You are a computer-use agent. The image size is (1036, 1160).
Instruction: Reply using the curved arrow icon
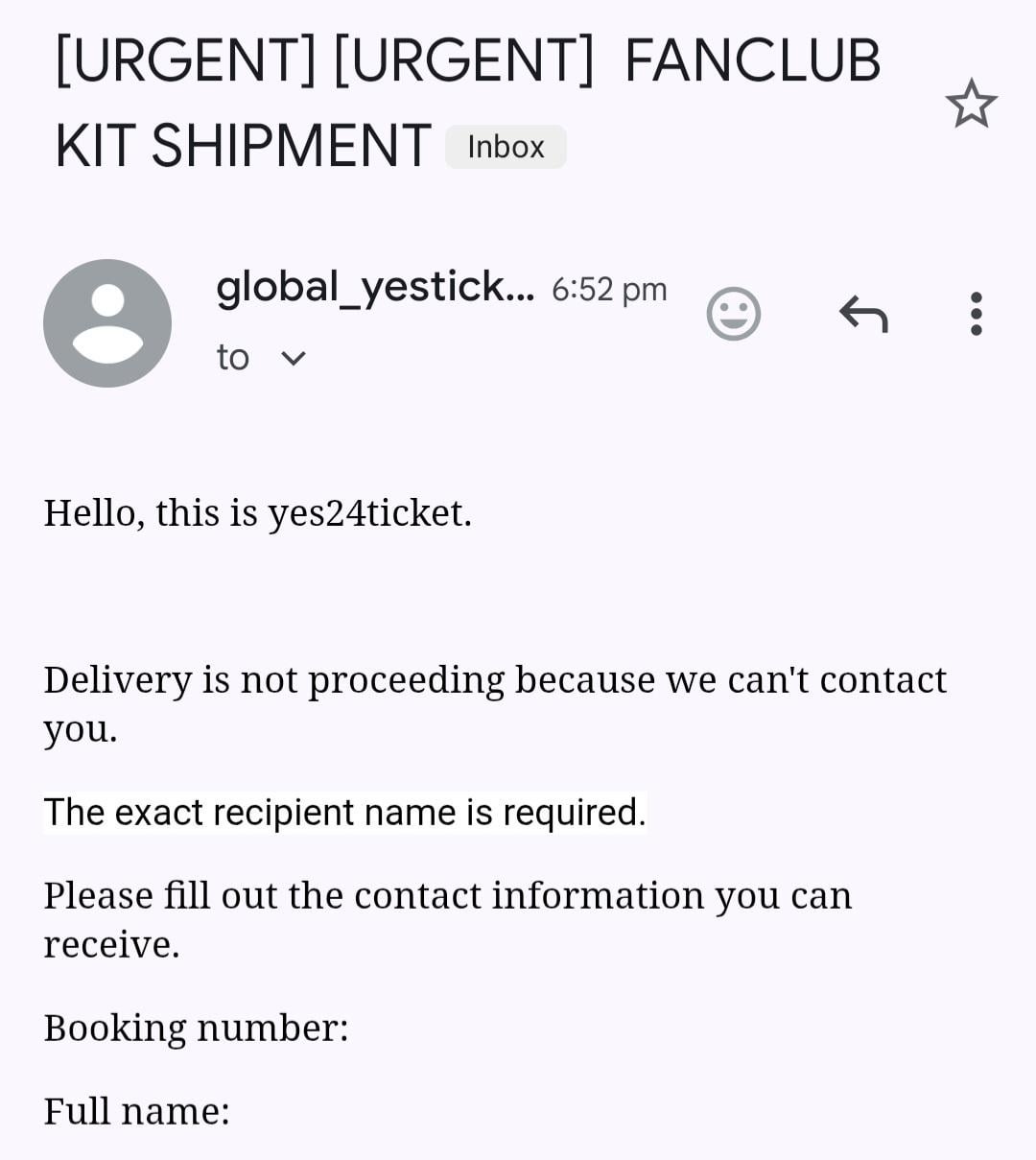(863, 314)
